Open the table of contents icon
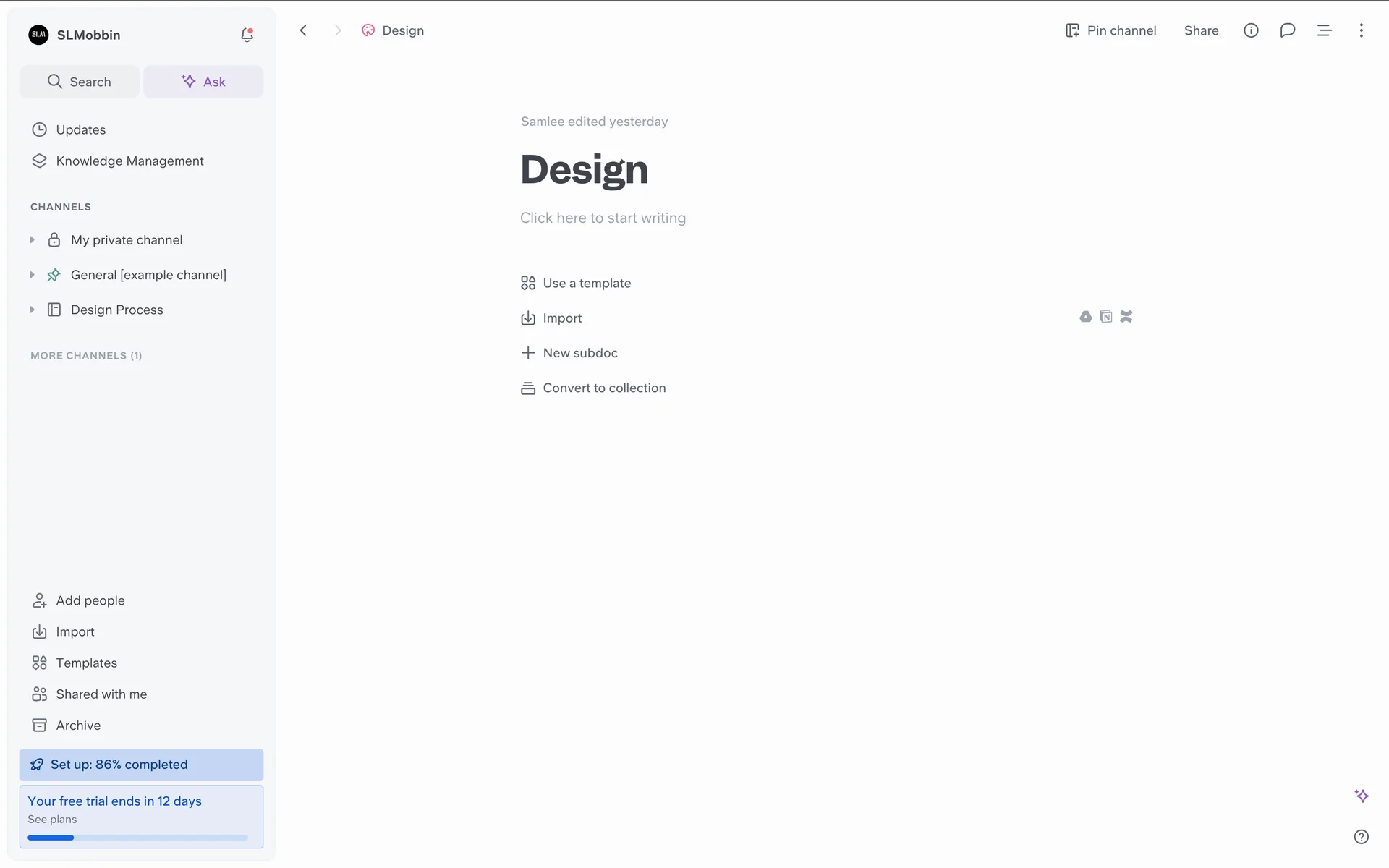The width and height of the screenshot is (1389, 868). [1324, 30]
